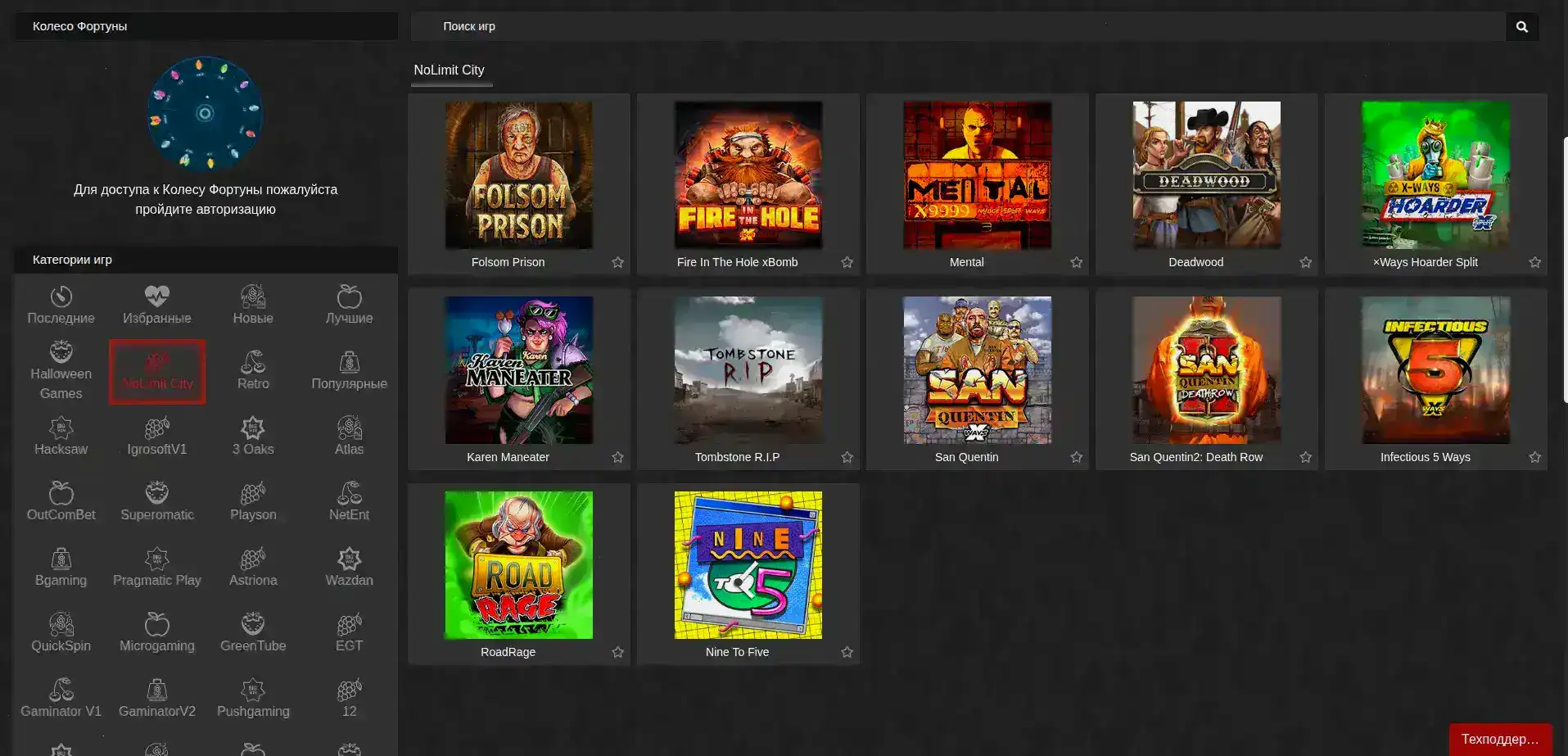Image resolution: width=1568 pixels, height=756 pixels.
Task: Spin the Wheel of Fortune image
Action: click(x=205, y=113)
